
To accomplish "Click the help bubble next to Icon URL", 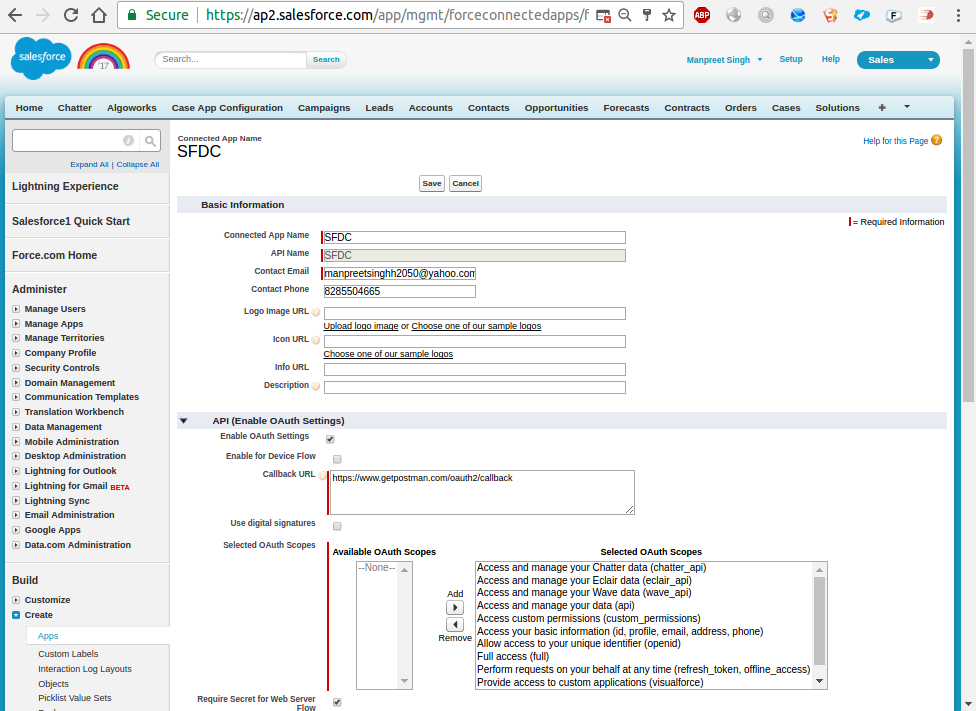I will [316, 341].
